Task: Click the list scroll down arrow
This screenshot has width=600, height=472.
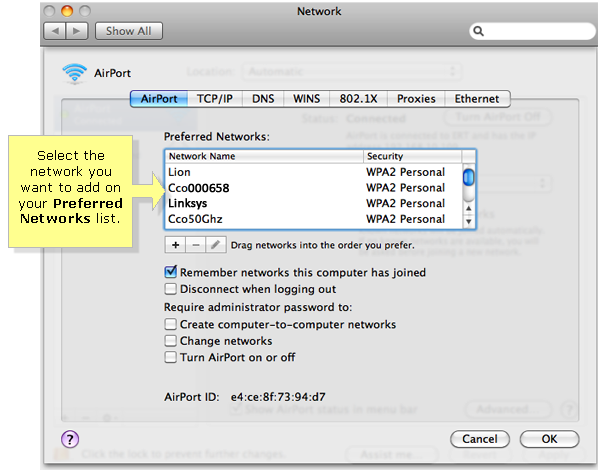Action: (468, 222)
